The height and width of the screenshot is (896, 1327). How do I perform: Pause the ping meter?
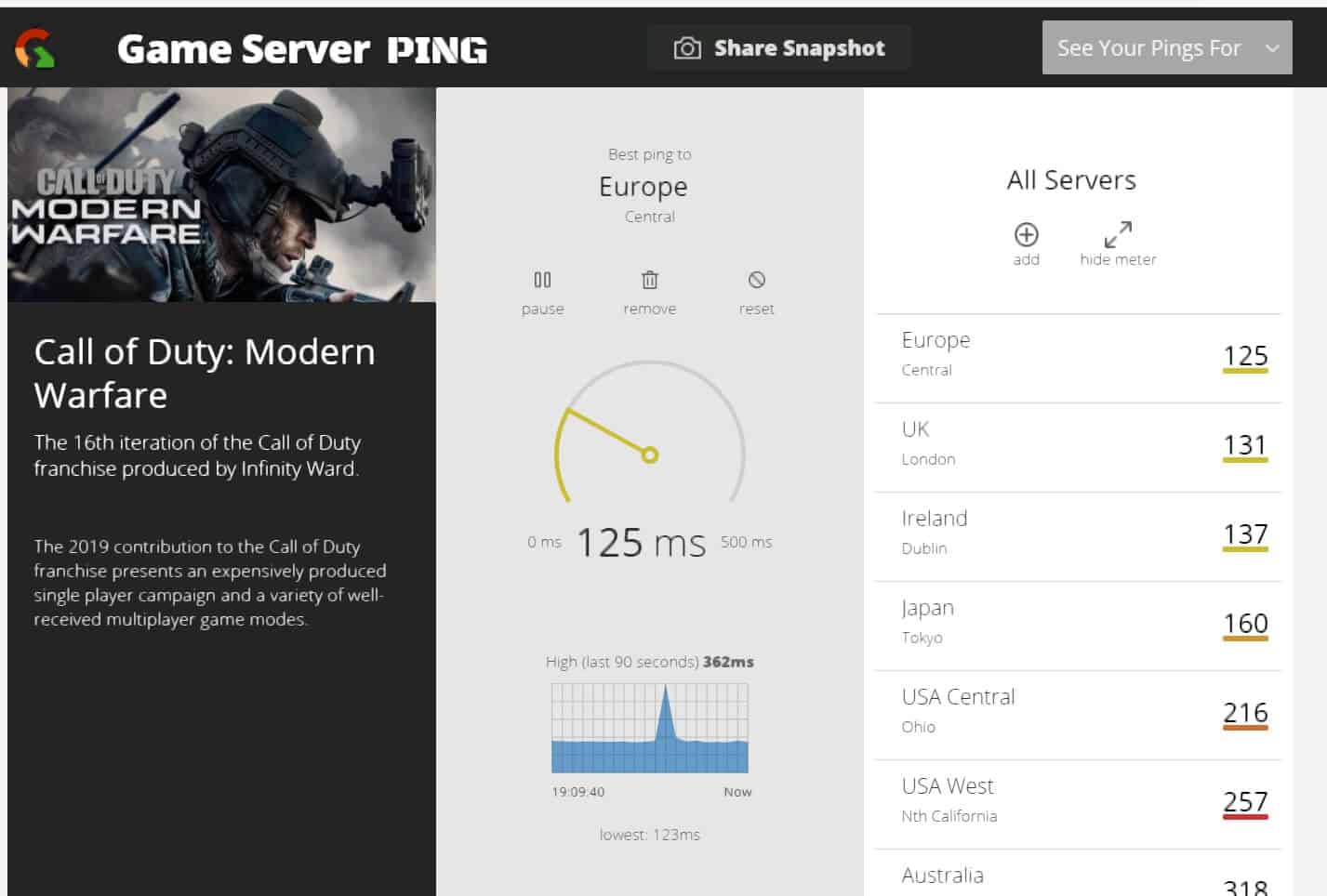[x=542, y=292]
